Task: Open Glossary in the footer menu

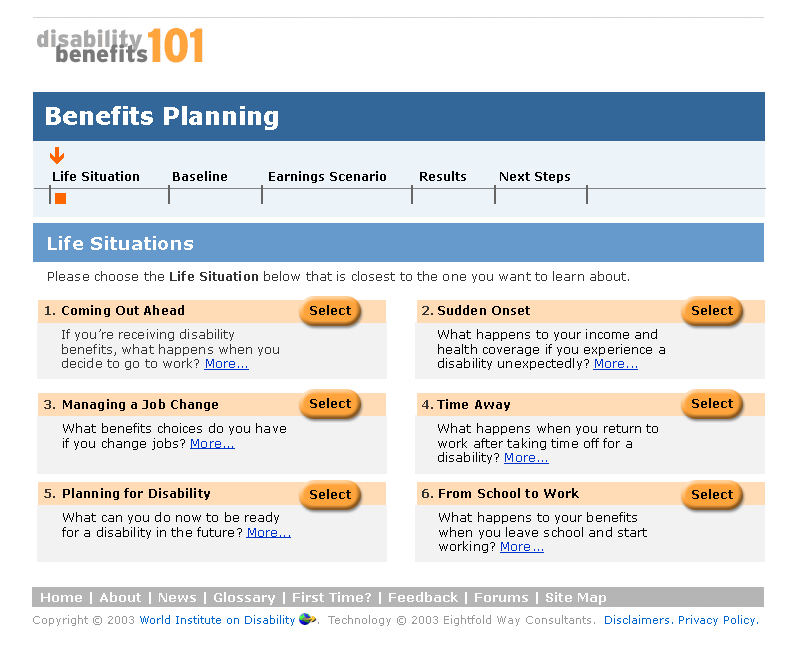Action: (x=244, y=598)
